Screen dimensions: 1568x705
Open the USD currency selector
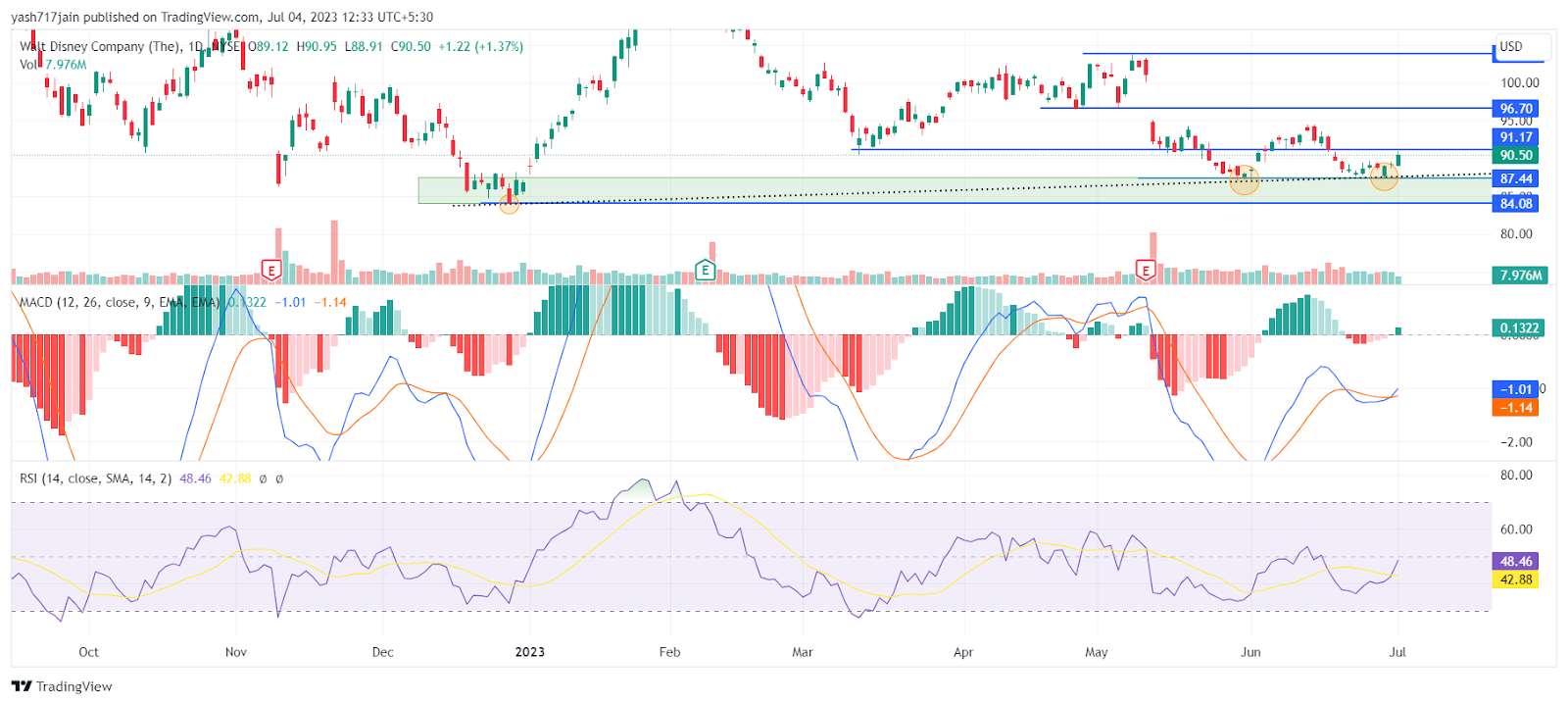point(1523,47)
